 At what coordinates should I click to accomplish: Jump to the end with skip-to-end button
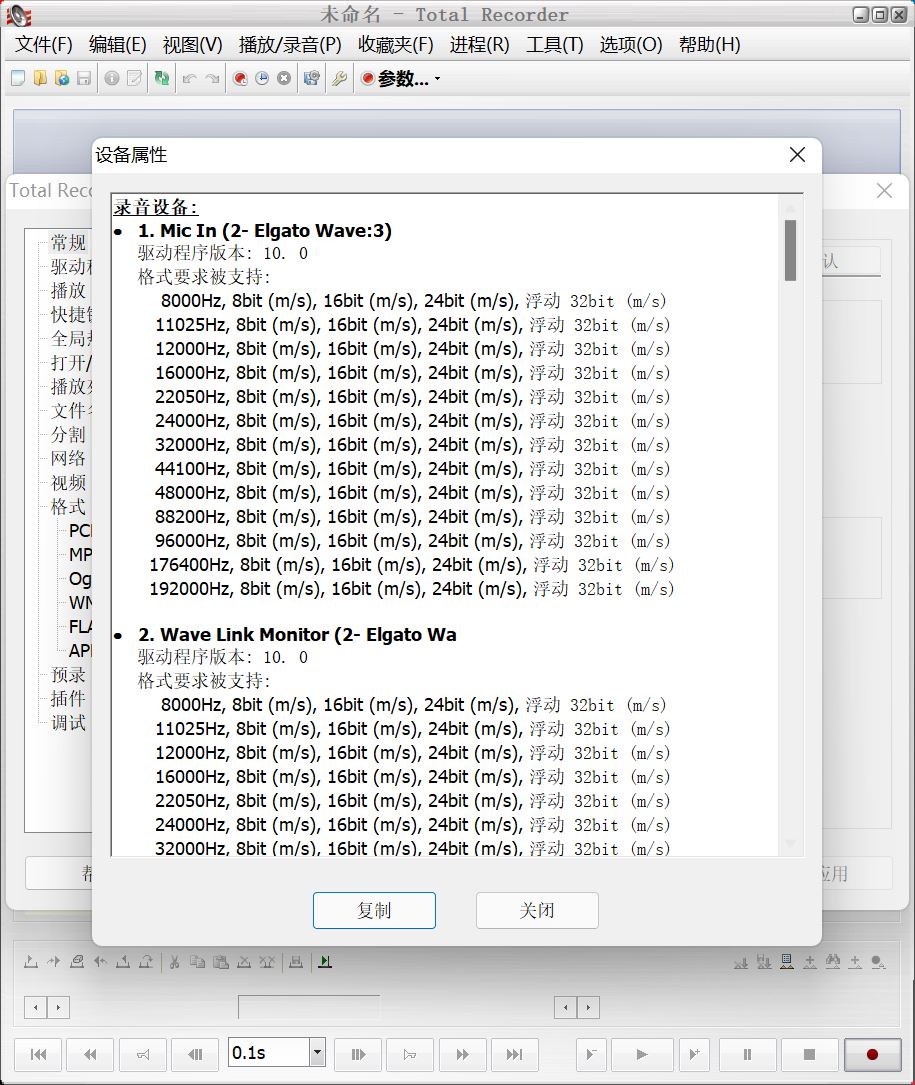(x=514, y=1054)
